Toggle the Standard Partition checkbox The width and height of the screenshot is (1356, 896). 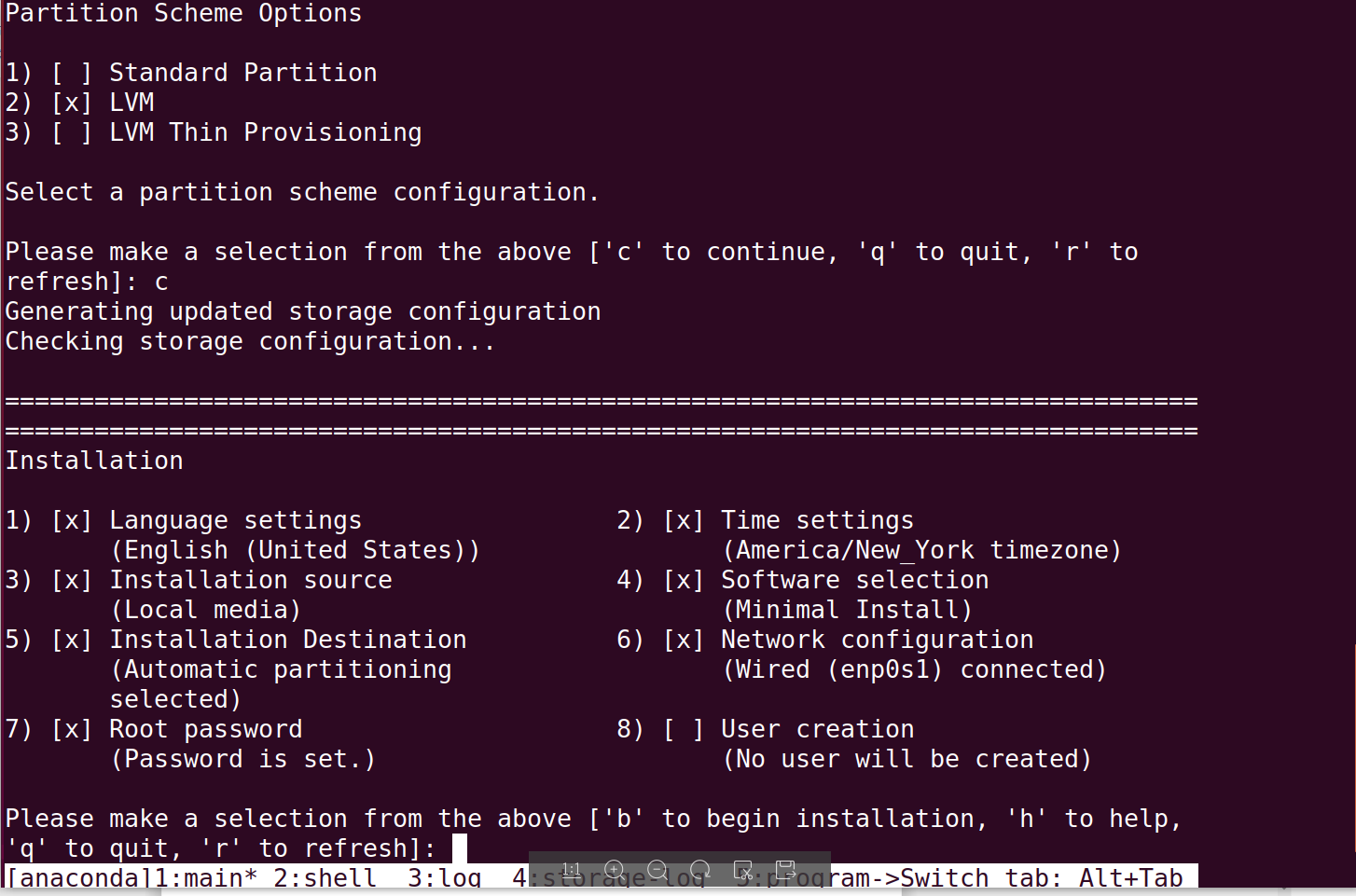pyautogui.click(x=72, y=73)
